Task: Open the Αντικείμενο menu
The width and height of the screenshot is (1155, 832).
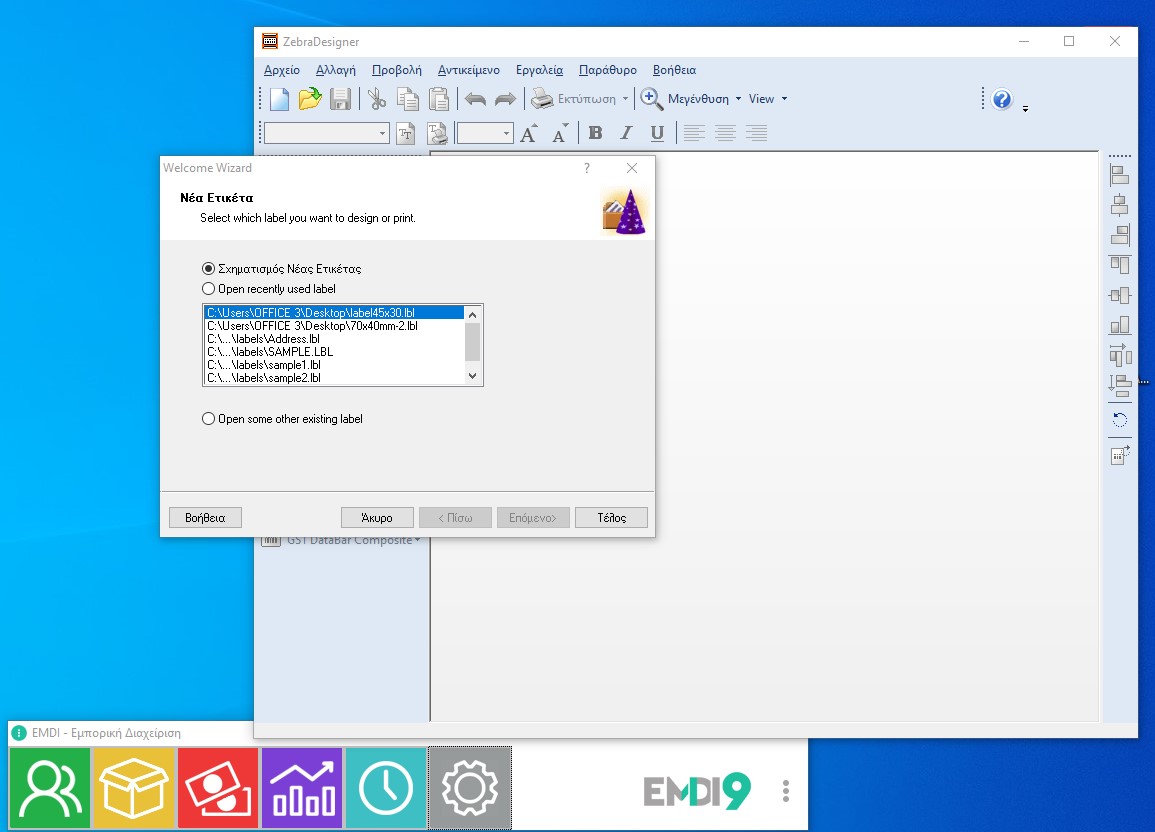Action: [468, 70]
